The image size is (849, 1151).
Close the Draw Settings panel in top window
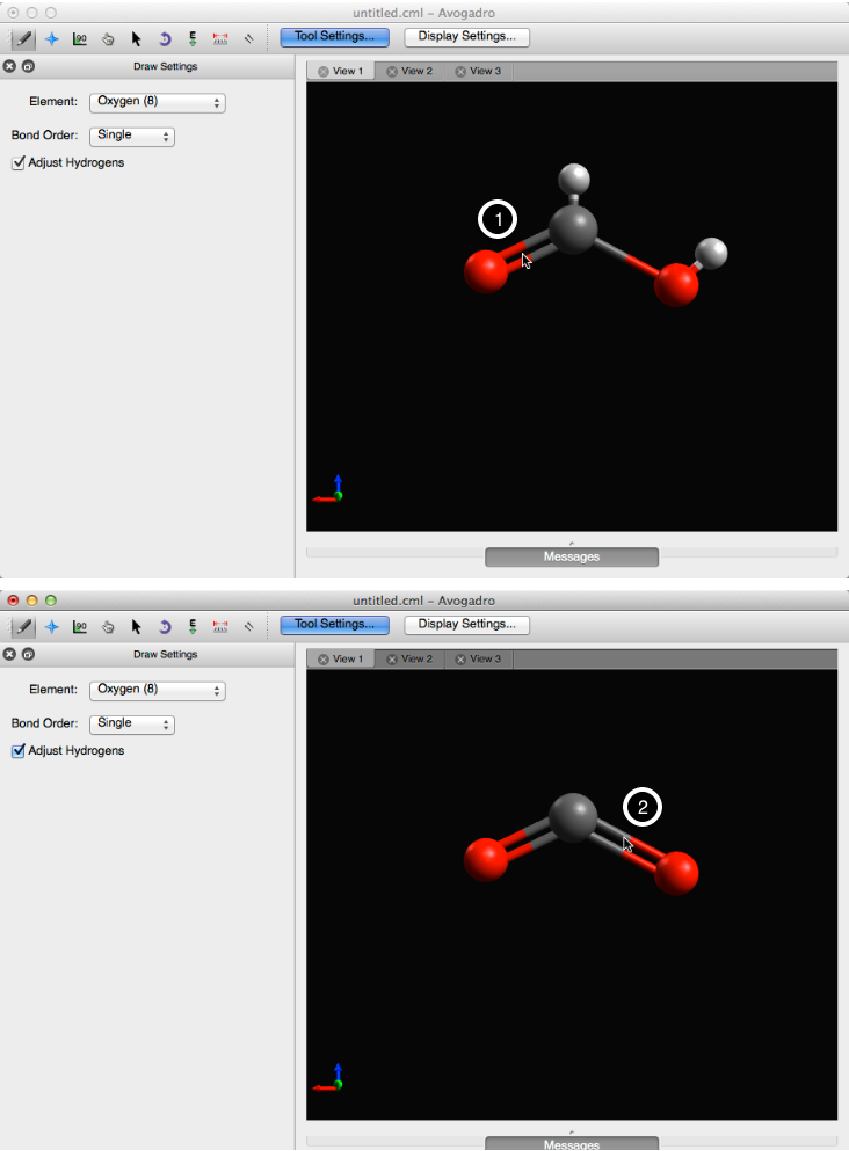[x=9, y=67]
